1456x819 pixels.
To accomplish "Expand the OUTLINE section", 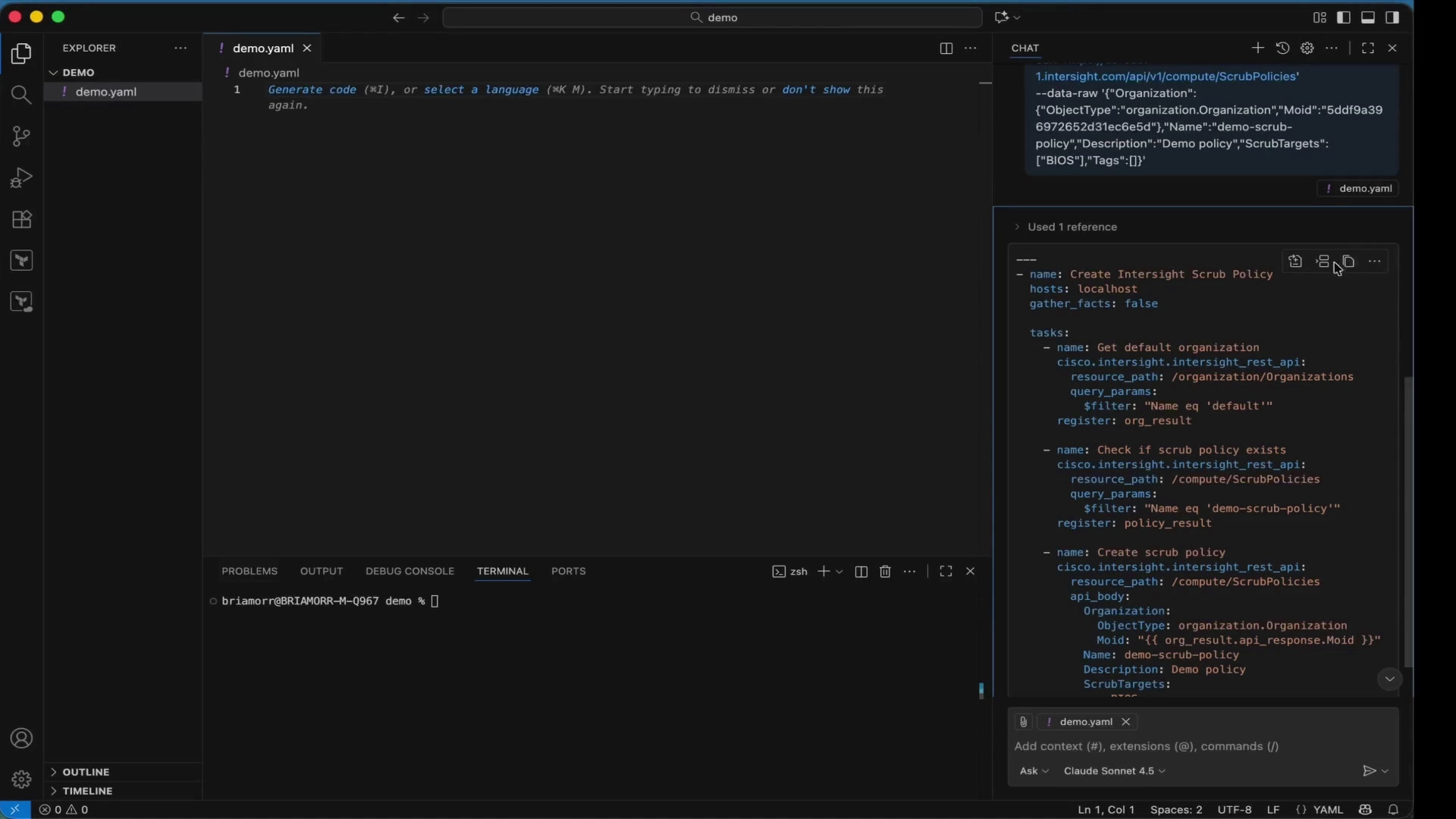I will tap(86, 772).
